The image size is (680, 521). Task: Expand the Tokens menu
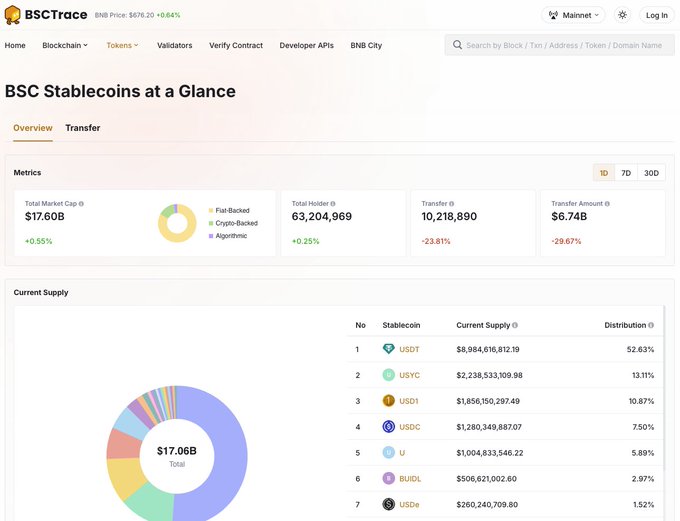pyautogui.click(x=122, y=45)
